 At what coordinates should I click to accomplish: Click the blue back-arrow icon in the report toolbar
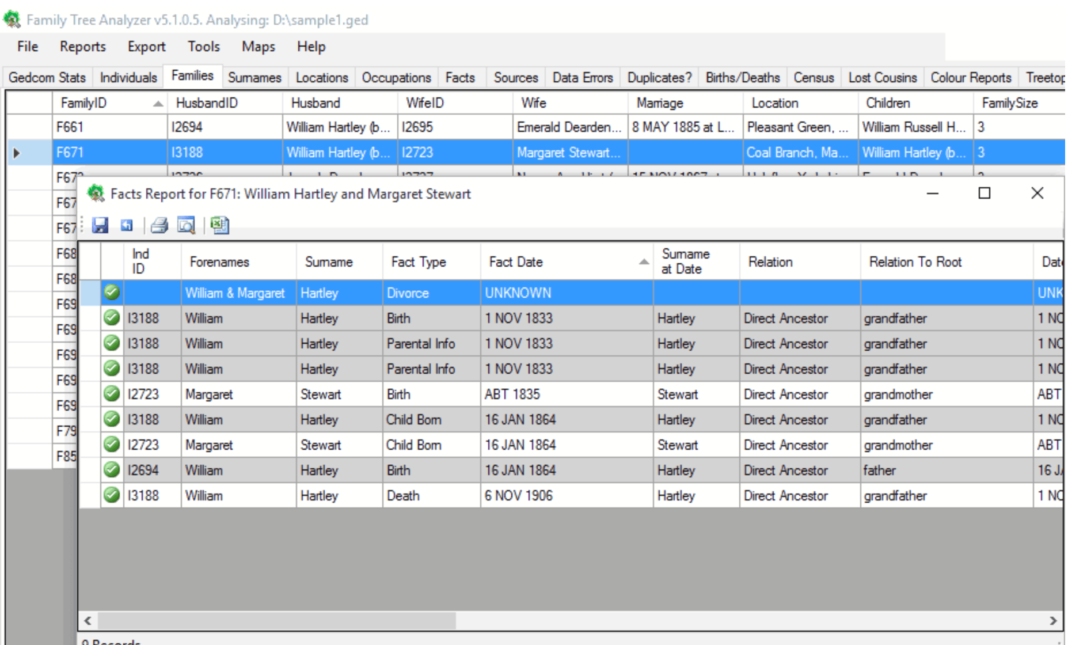[126, 225]
